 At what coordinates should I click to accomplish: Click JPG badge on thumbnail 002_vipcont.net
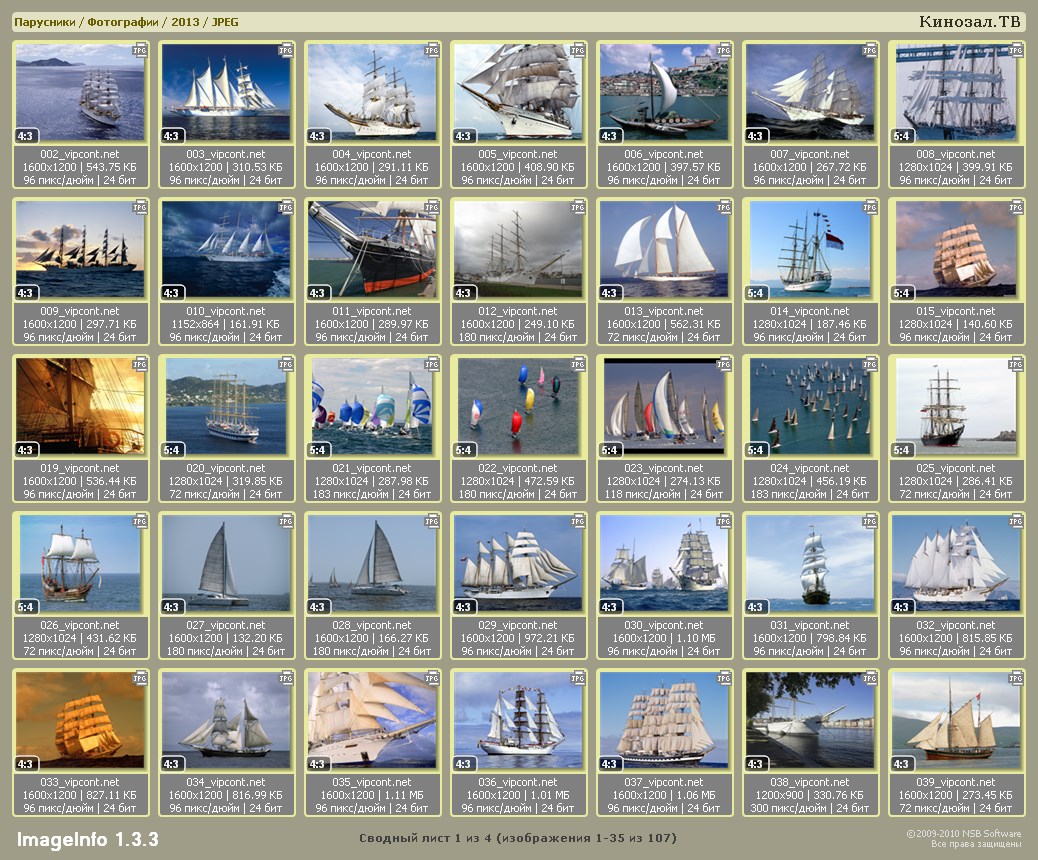coord(140,50)
